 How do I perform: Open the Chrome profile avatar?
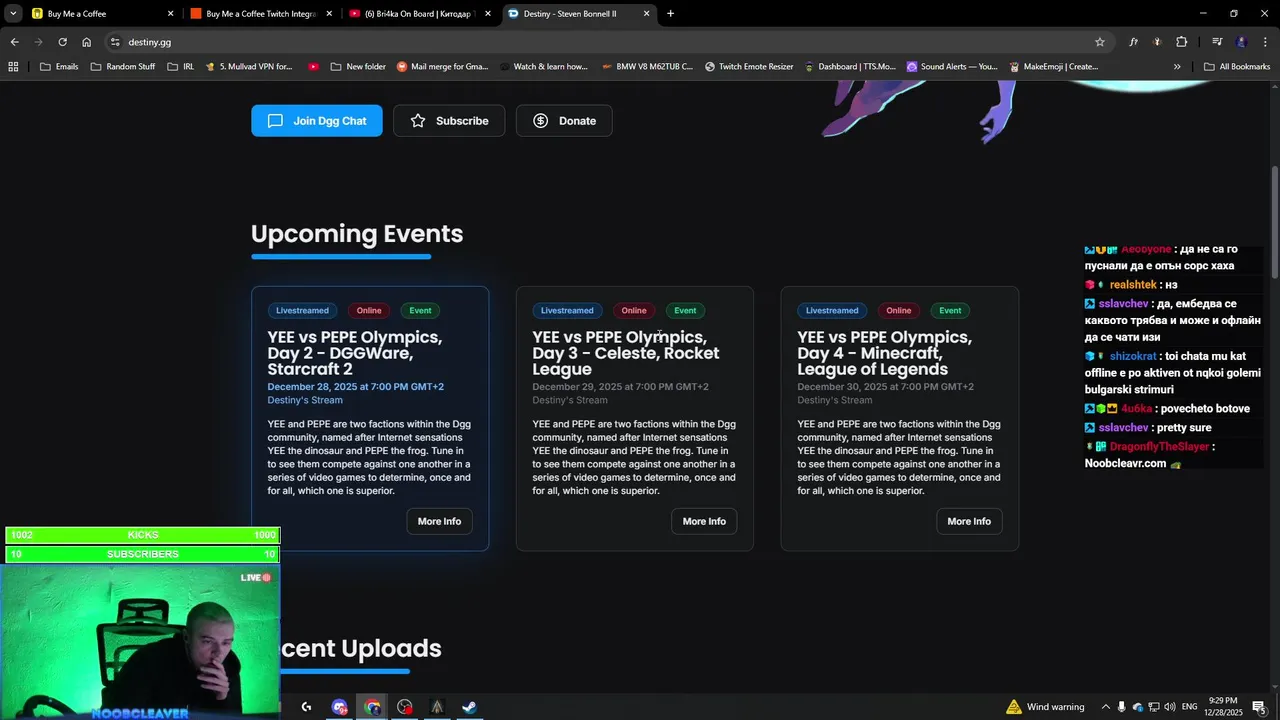pyautogui.click(x=1241, y=42)
